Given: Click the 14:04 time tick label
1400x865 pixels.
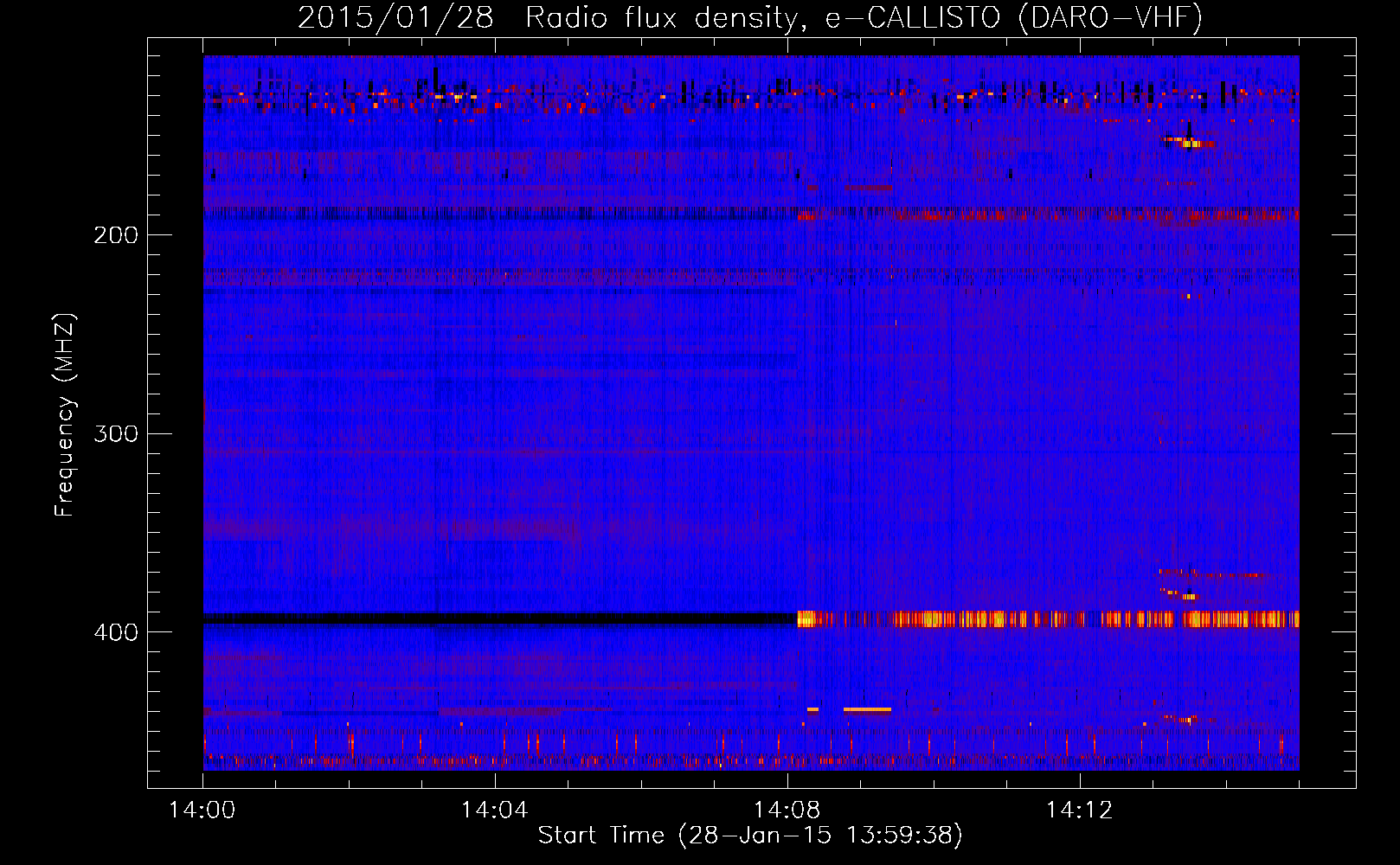Looking at the screenshot, I should (495, 811).
